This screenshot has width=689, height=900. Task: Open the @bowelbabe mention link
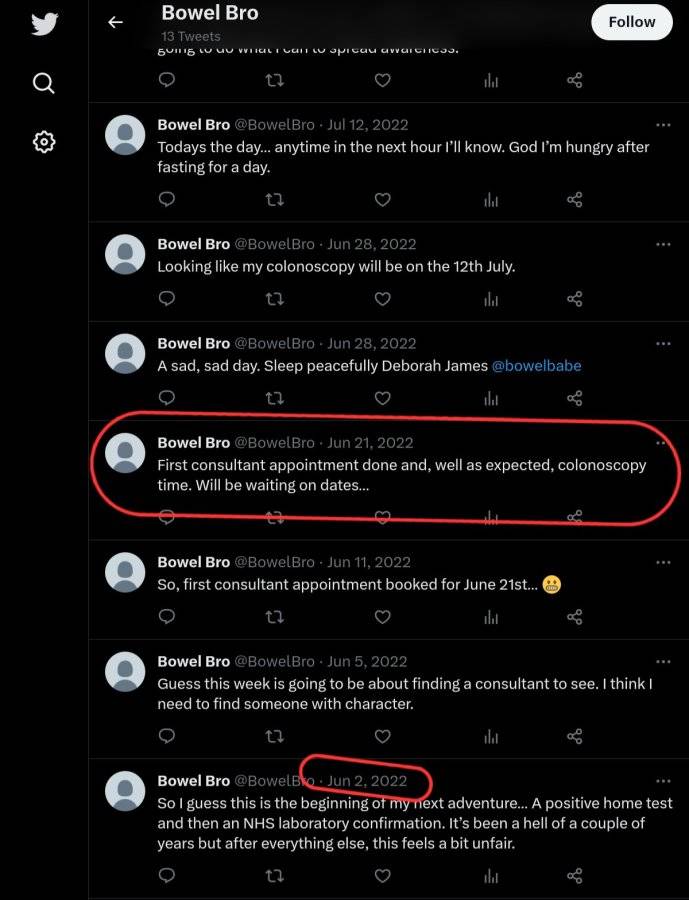pyautogui.click(x=536, y=366)
